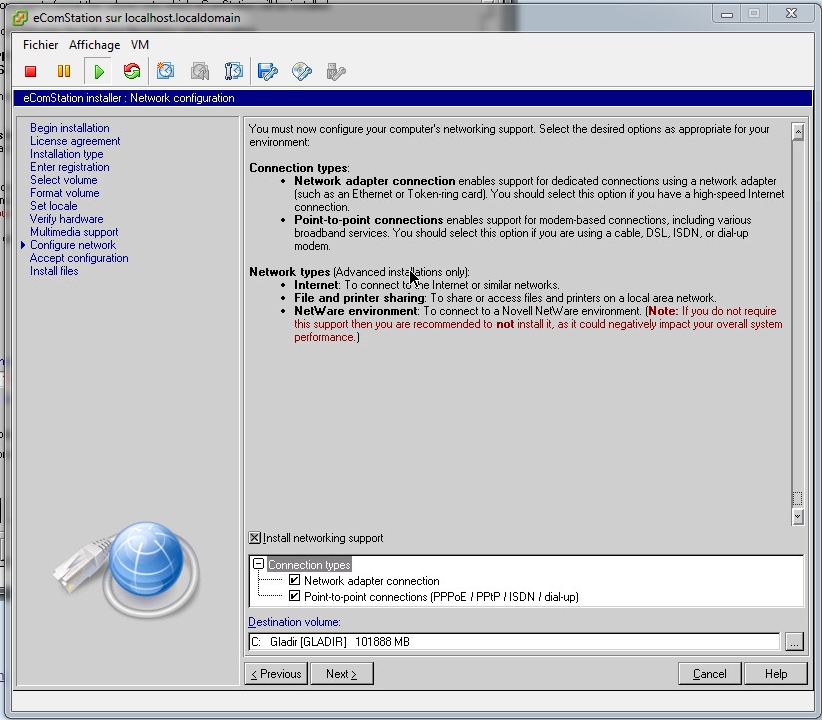Toggle Network adapter connection checkbox
This screenshot has height=720, width=822.
pyautogui.click(x=294, y=581)
